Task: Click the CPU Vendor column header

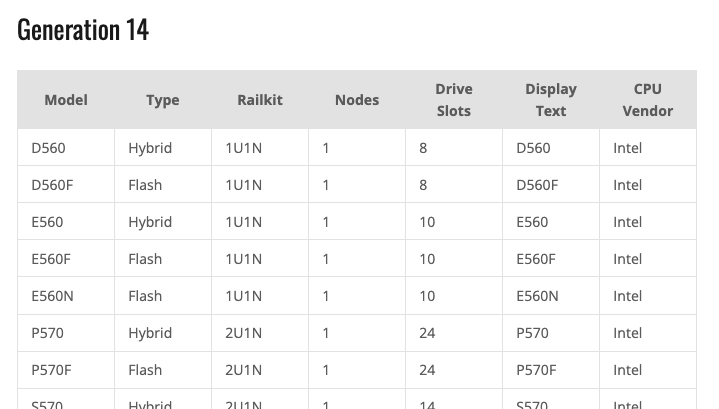Action: click(647, 100)
